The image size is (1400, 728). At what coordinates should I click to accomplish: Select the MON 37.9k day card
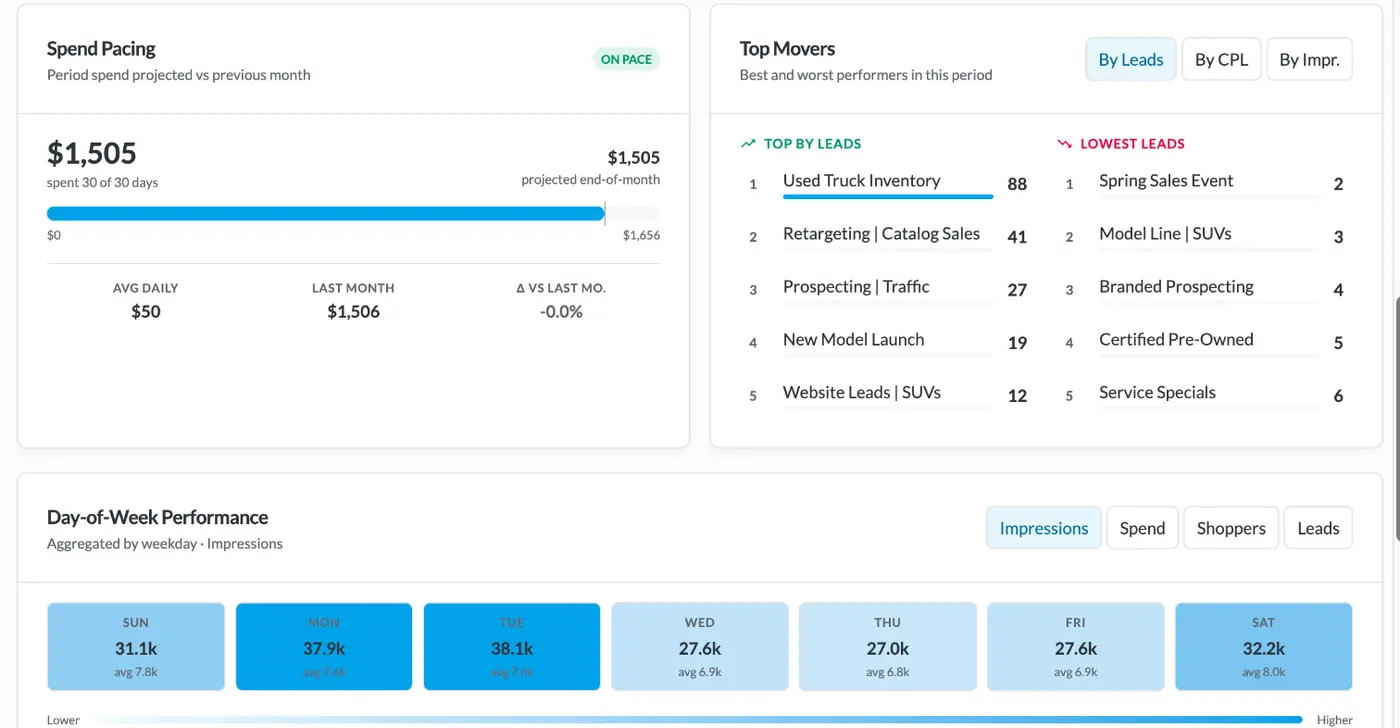click(324, 646)
